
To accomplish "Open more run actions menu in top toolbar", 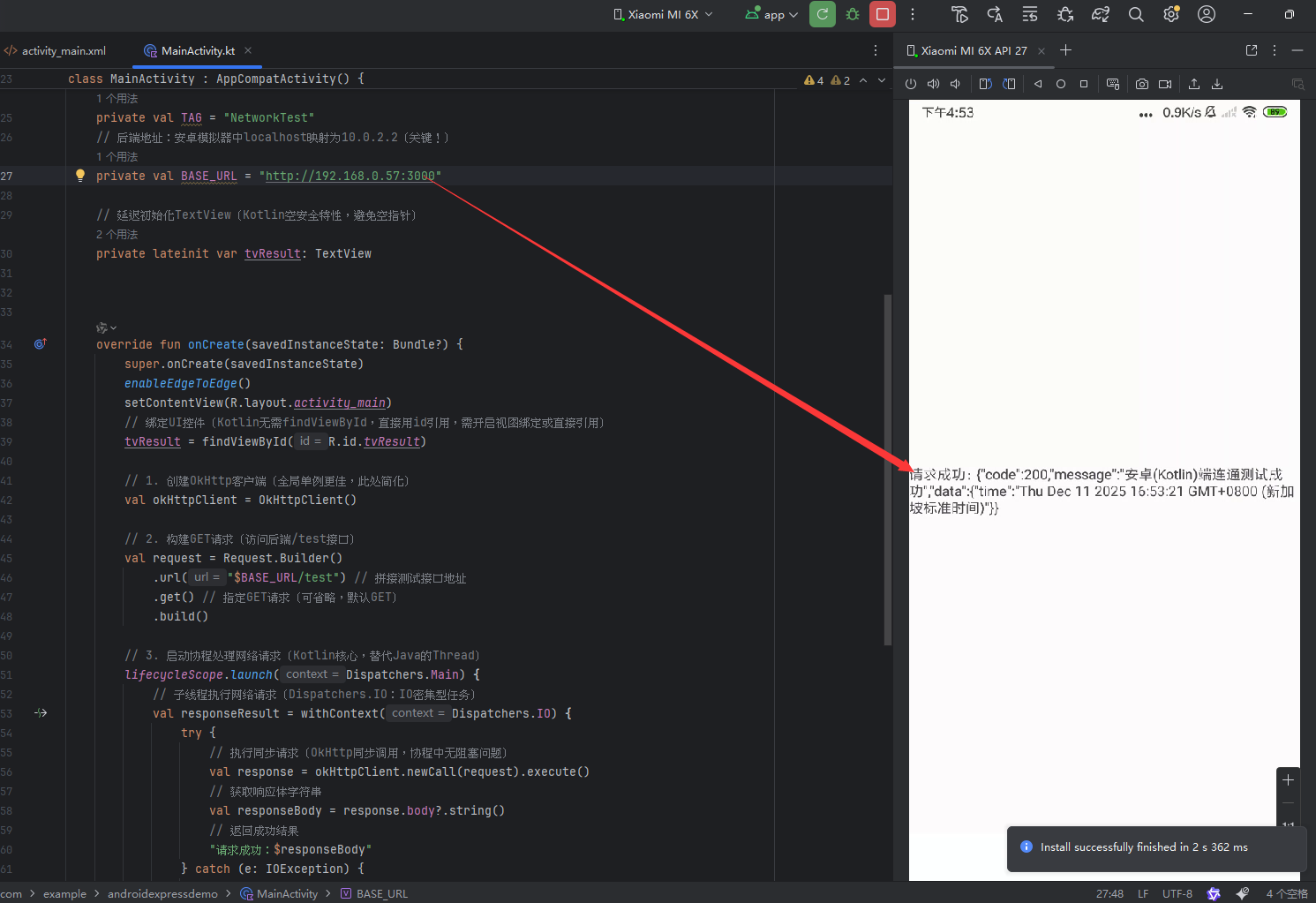I will (913, 14).
